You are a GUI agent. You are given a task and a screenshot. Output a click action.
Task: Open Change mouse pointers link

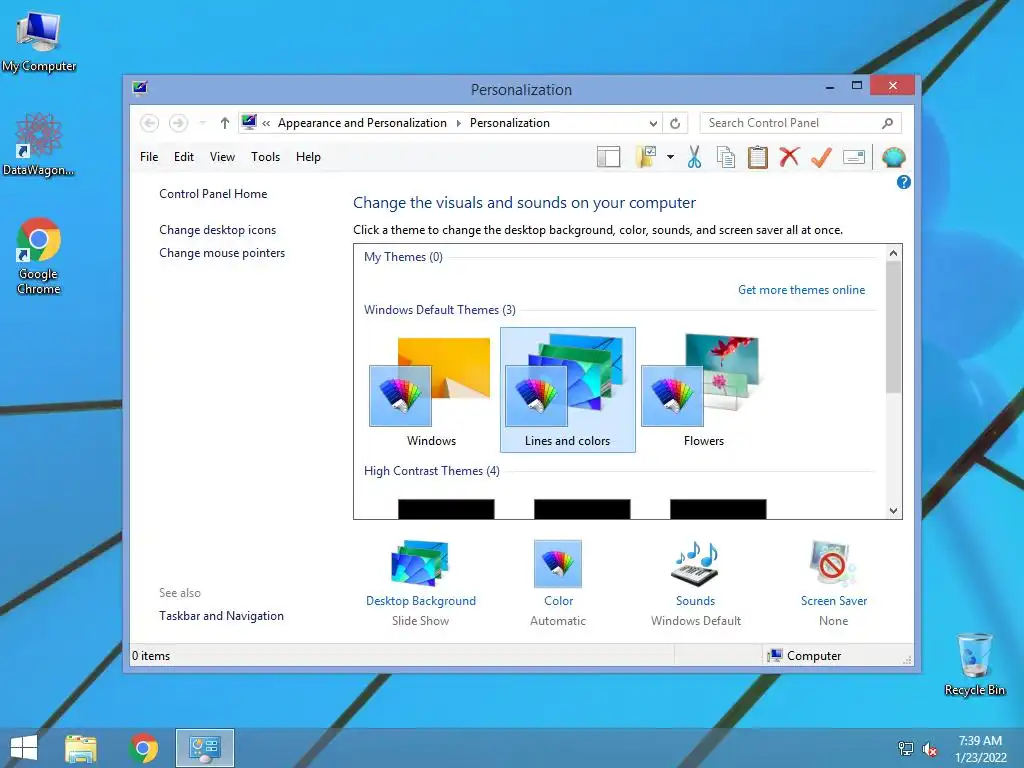point(222,253)
